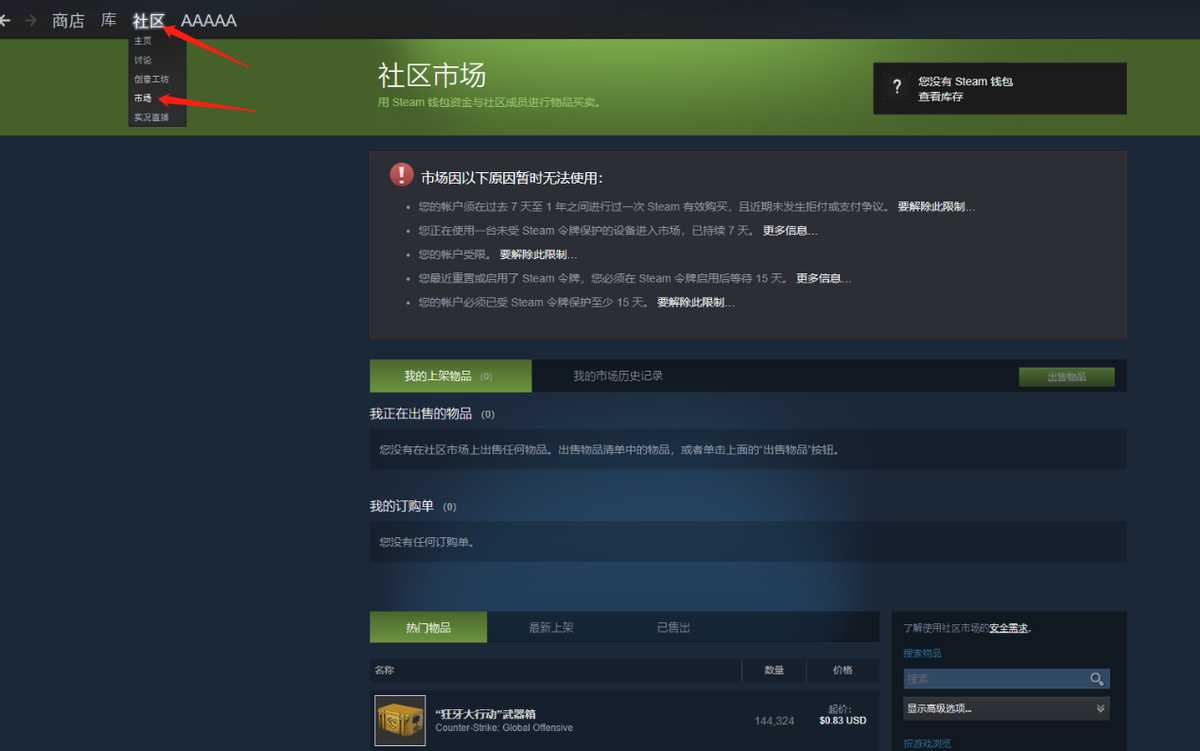The image size is (1200, 751).
Task: Open 要解除此限制 link for purchase requirement
Action: pyautogui.click(x=936, y=207)
